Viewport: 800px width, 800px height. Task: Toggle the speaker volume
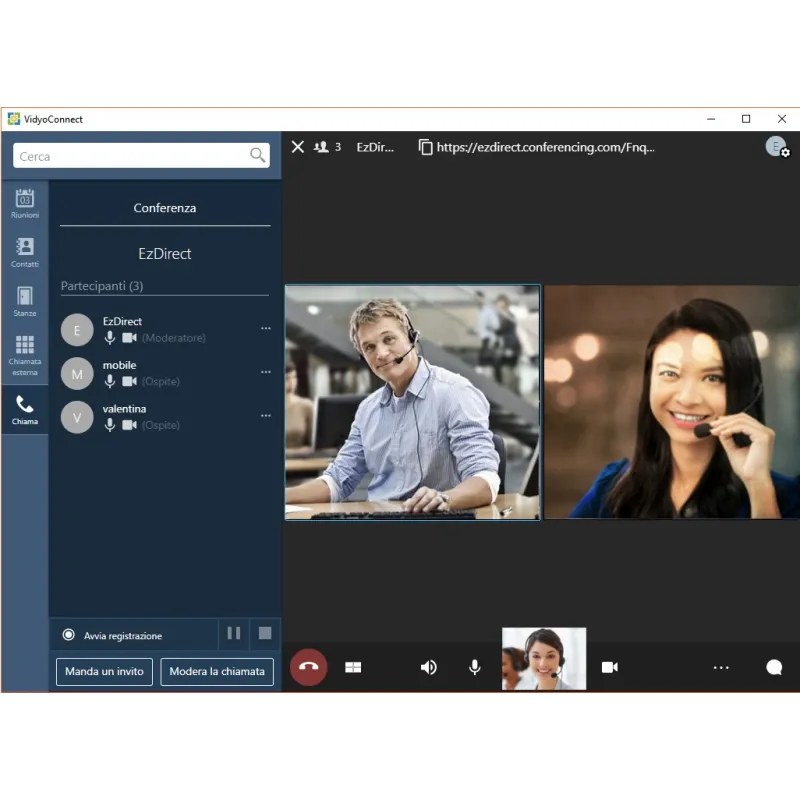[x=429, y=667]
